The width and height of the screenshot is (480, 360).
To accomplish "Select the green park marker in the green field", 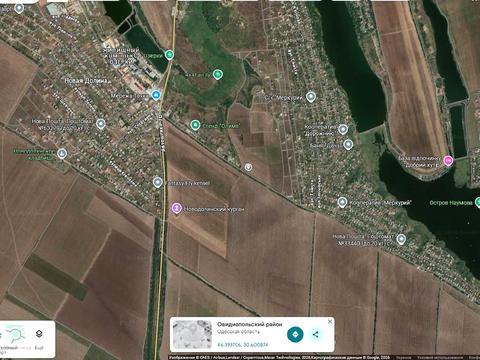I will pos(218,74).
